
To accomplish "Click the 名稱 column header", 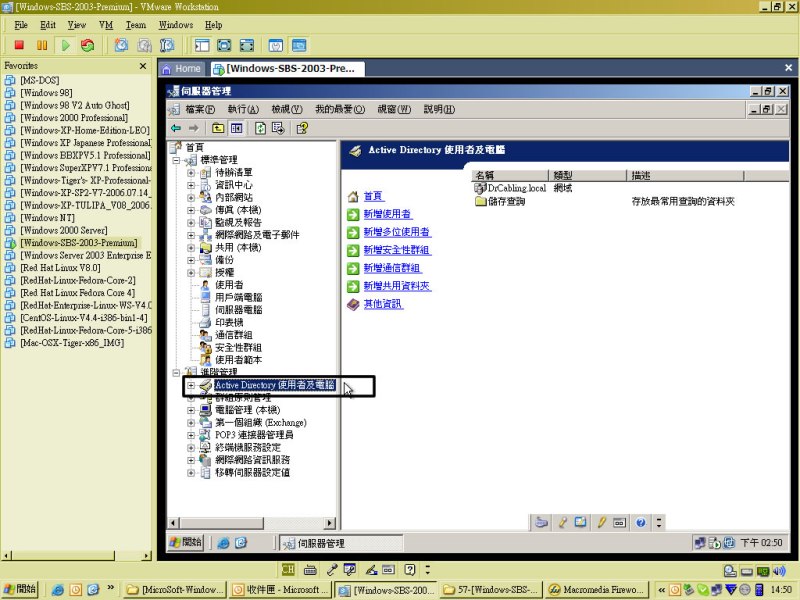I will (510, 176).
